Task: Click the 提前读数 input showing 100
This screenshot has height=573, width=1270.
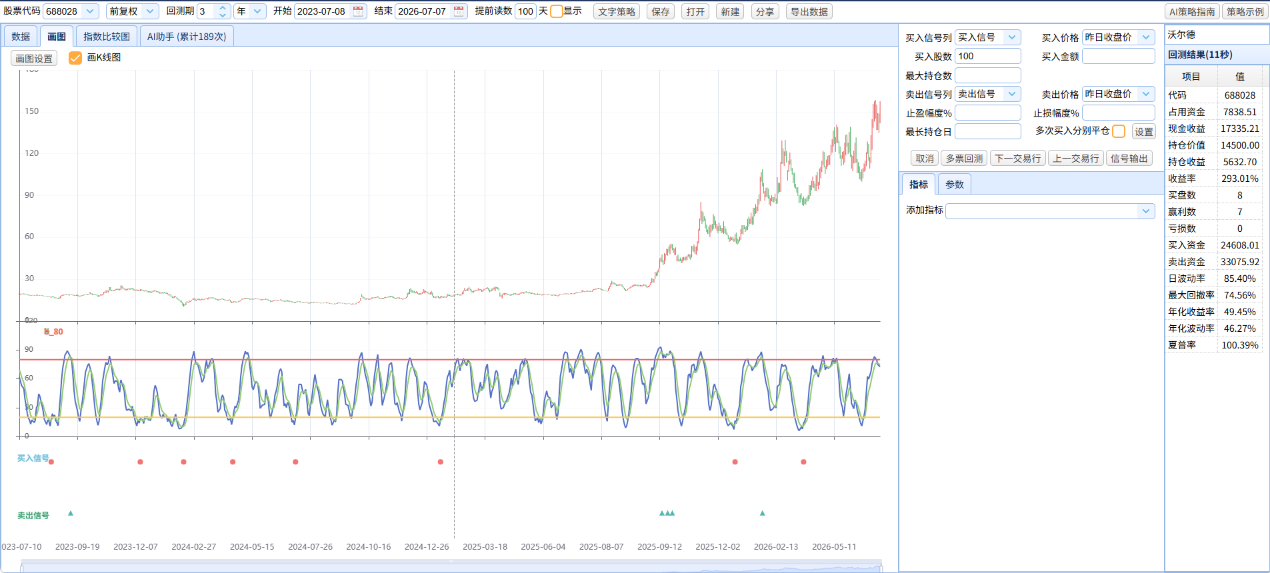Action: pyautogui.click(x=525, y=11)
